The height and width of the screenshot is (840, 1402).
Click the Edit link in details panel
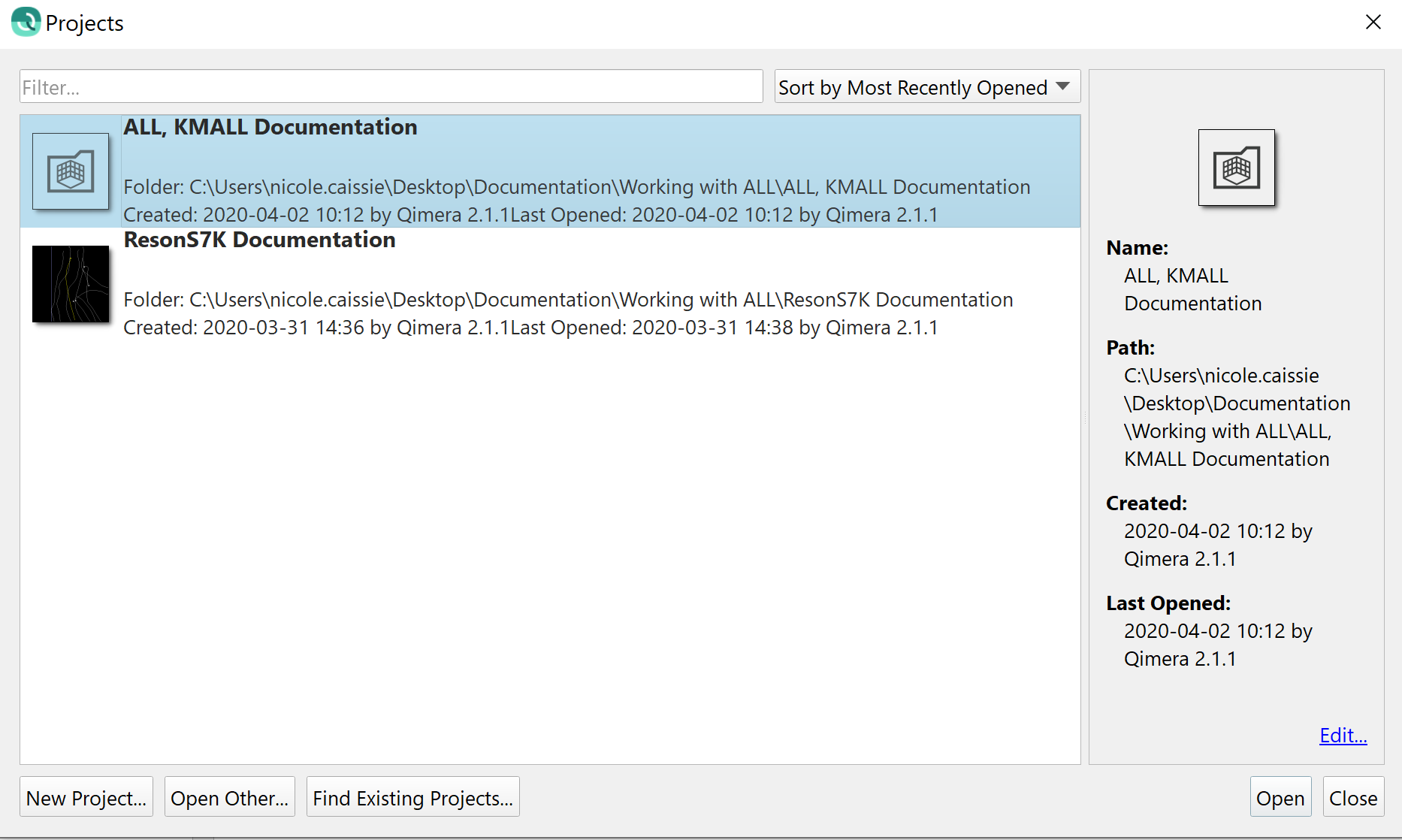1343,735
